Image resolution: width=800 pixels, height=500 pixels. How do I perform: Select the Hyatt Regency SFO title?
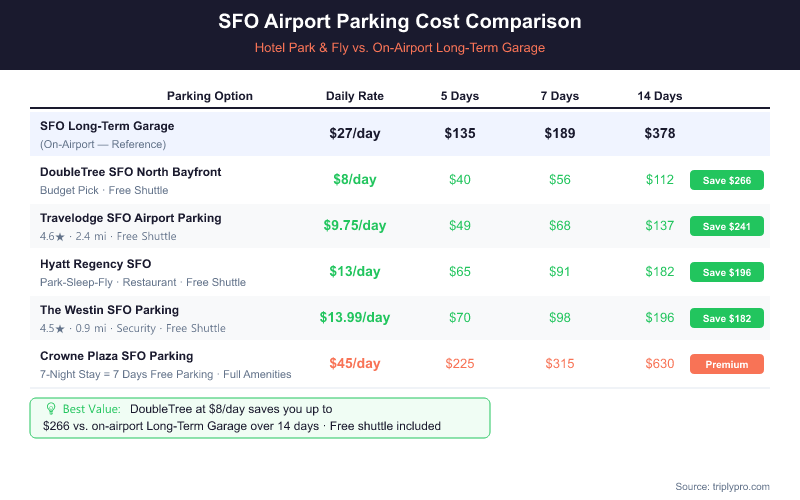click(x=96, y=264)
